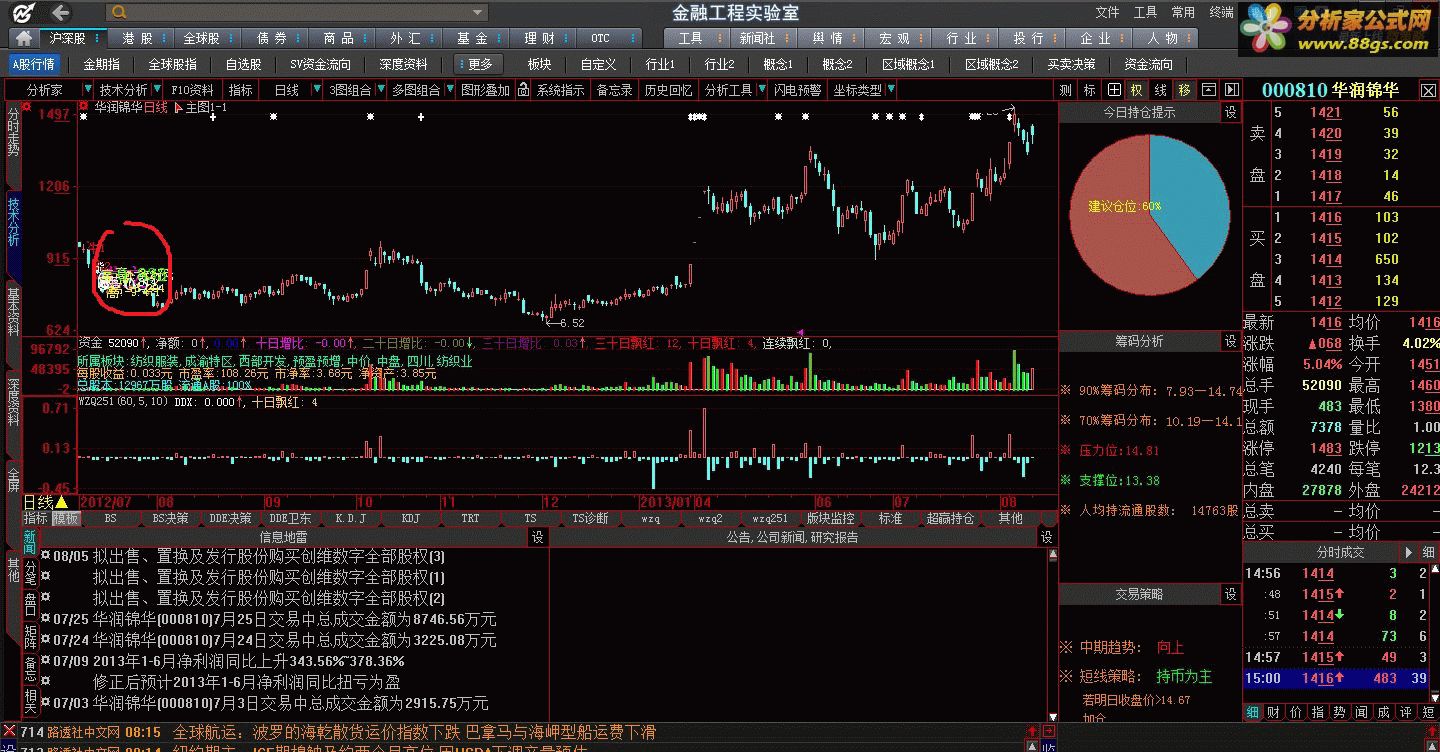Image resolution: width=1440 pixels, height=752 pixels.
Task: Expand the 更多 dropdown
Action: (480, 64)
